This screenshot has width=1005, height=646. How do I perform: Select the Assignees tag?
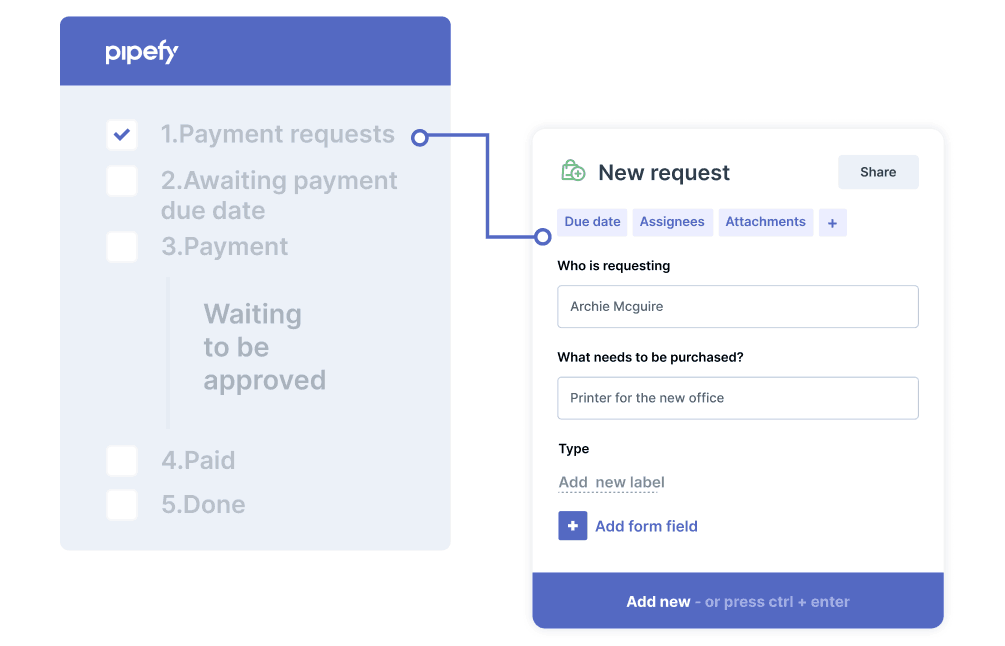[x=672, y=222]
